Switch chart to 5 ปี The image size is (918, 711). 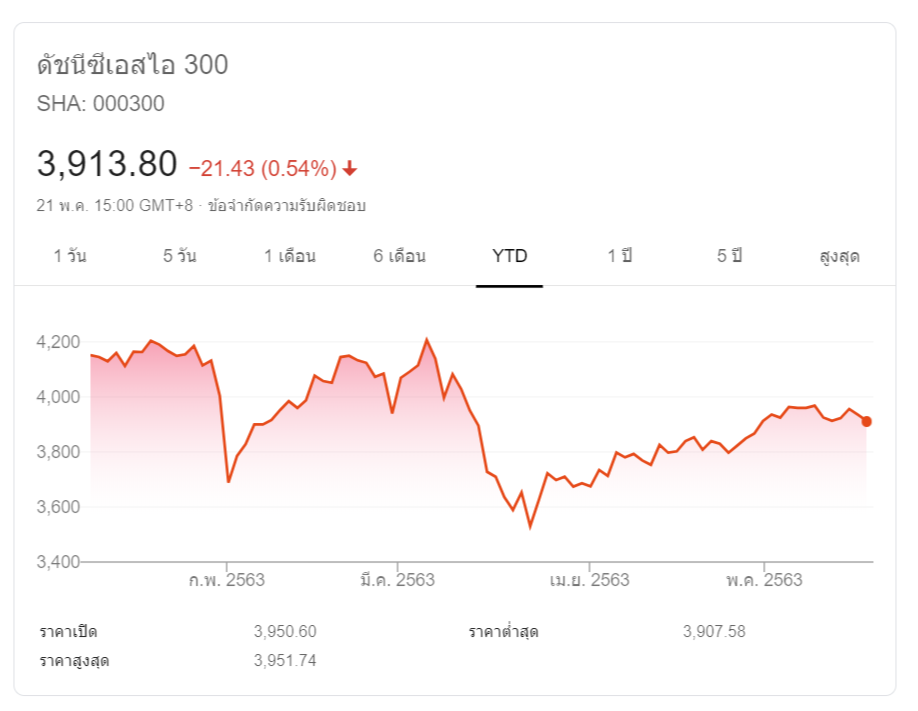pos(729,256)
